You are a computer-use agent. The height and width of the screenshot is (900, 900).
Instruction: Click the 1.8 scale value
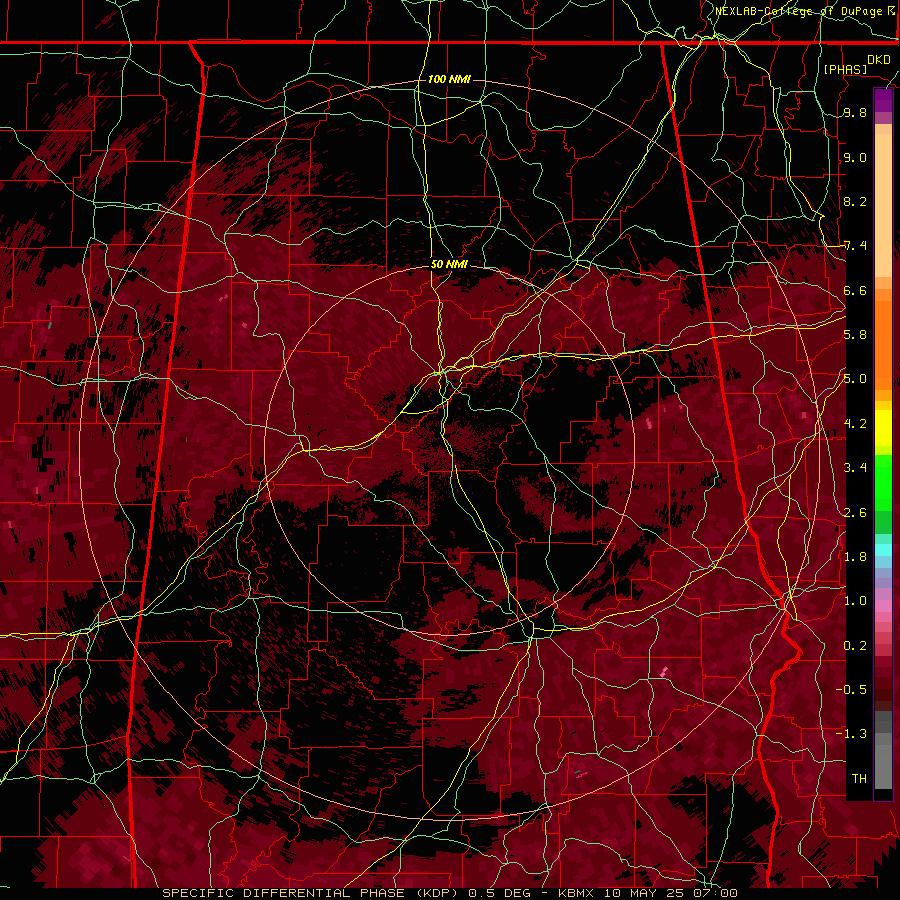point(855,557)
